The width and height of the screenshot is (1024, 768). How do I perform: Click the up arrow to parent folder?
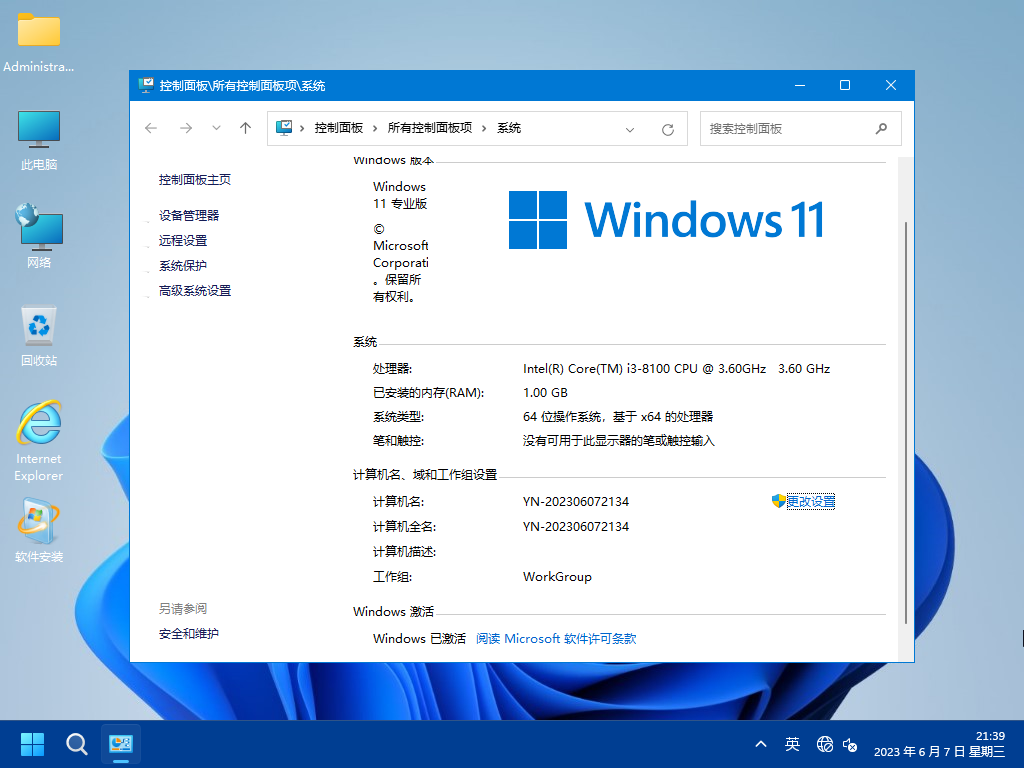click(x=245, y=128)
